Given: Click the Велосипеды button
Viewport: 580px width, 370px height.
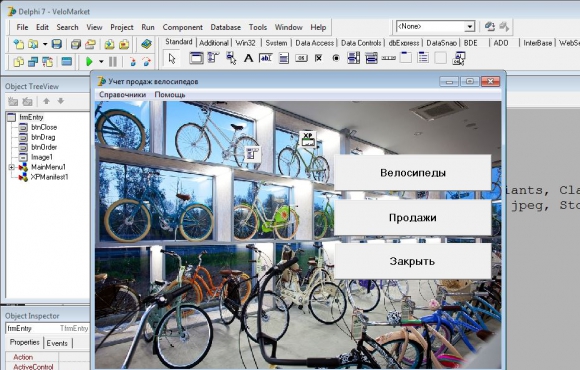Looking at the screenshot, I should (x=413, y=172).
